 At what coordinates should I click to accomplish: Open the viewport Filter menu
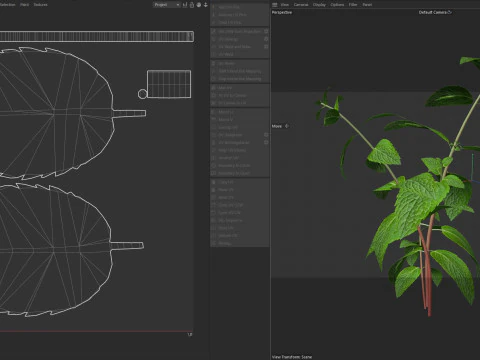tap(353, 5)
